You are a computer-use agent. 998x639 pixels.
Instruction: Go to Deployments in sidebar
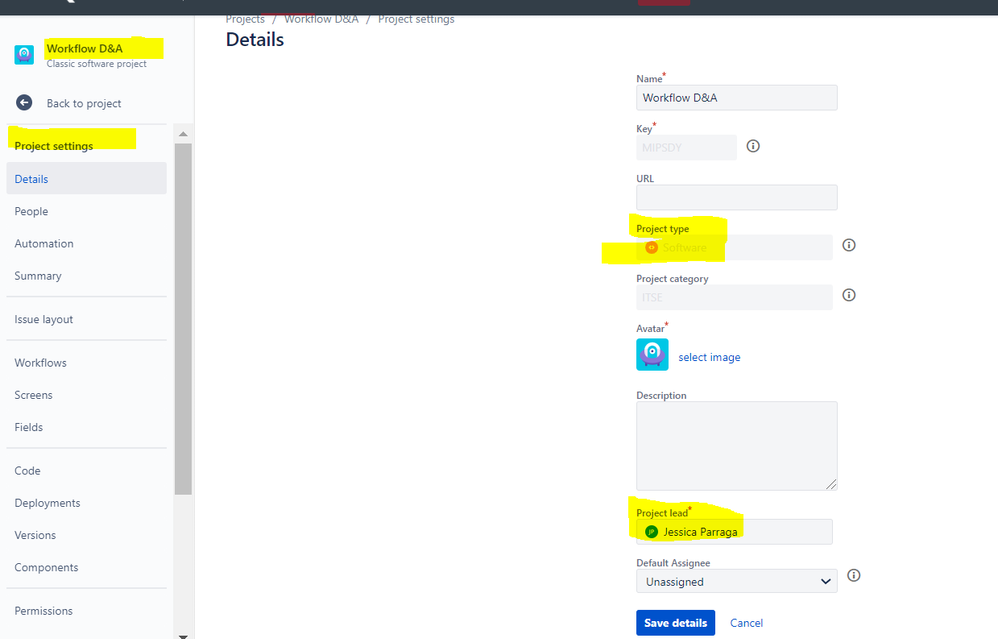point(48,503)
